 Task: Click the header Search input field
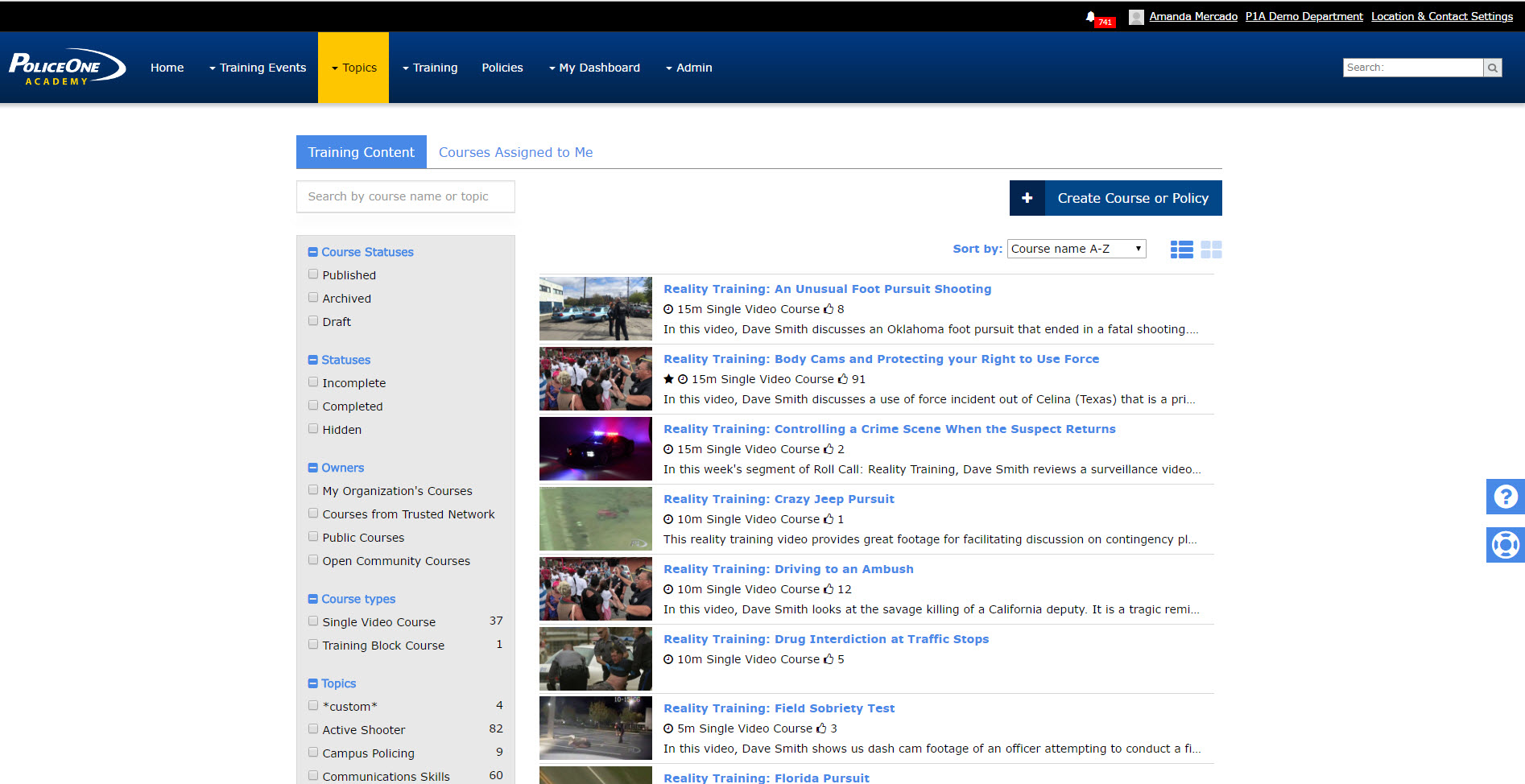point(1413,68)
